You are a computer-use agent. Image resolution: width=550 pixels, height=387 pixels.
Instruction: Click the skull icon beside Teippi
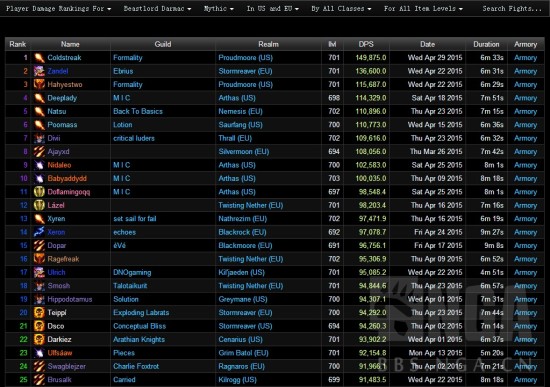[39, 313]
